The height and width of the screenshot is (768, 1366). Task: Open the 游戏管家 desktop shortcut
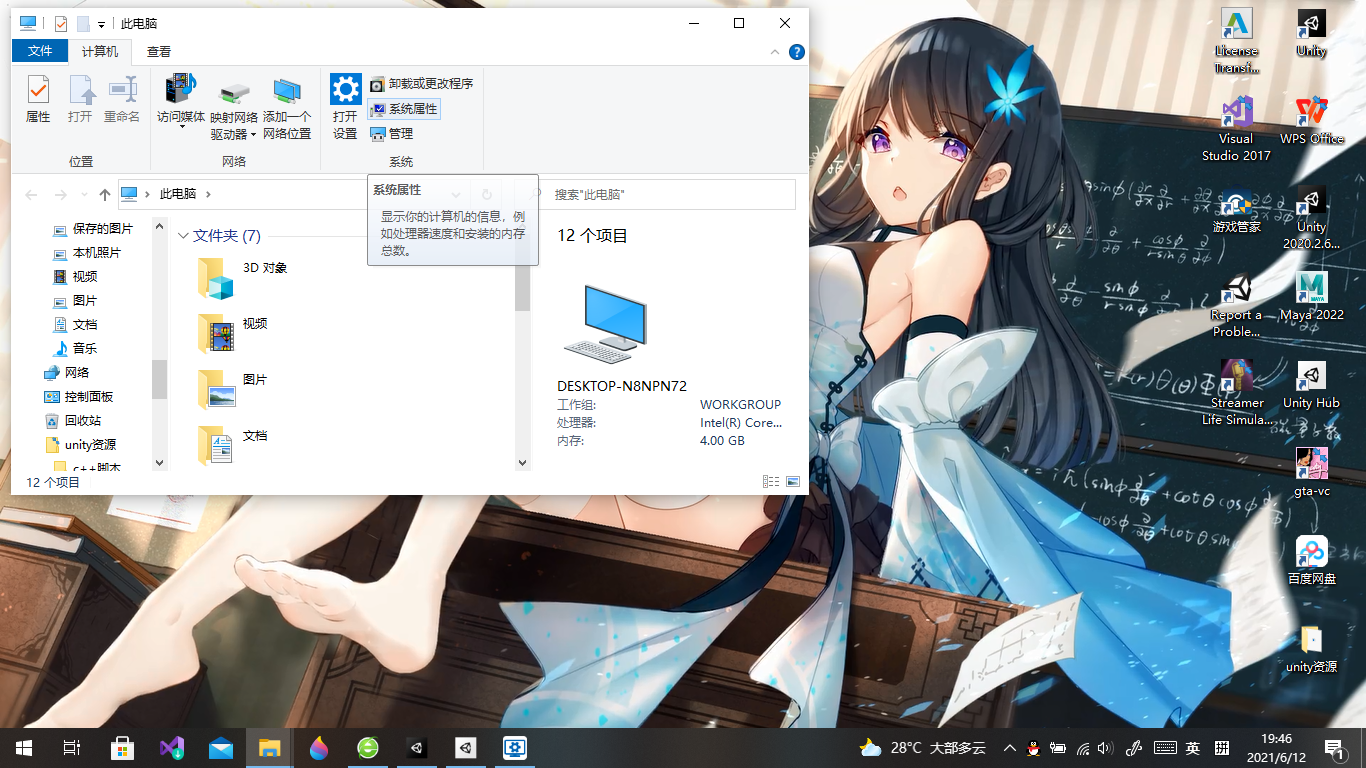[x=1237, y=209]
